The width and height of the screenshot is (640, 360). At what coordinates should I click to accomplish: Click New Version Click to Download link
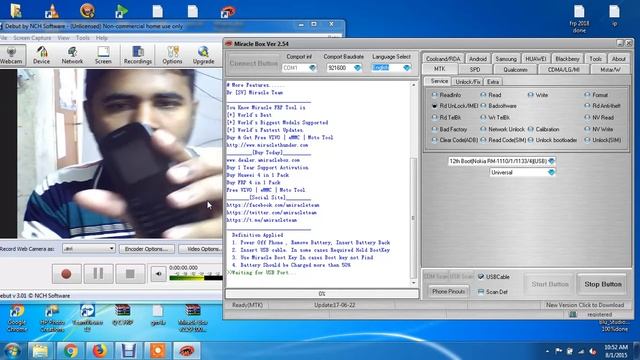585,305
